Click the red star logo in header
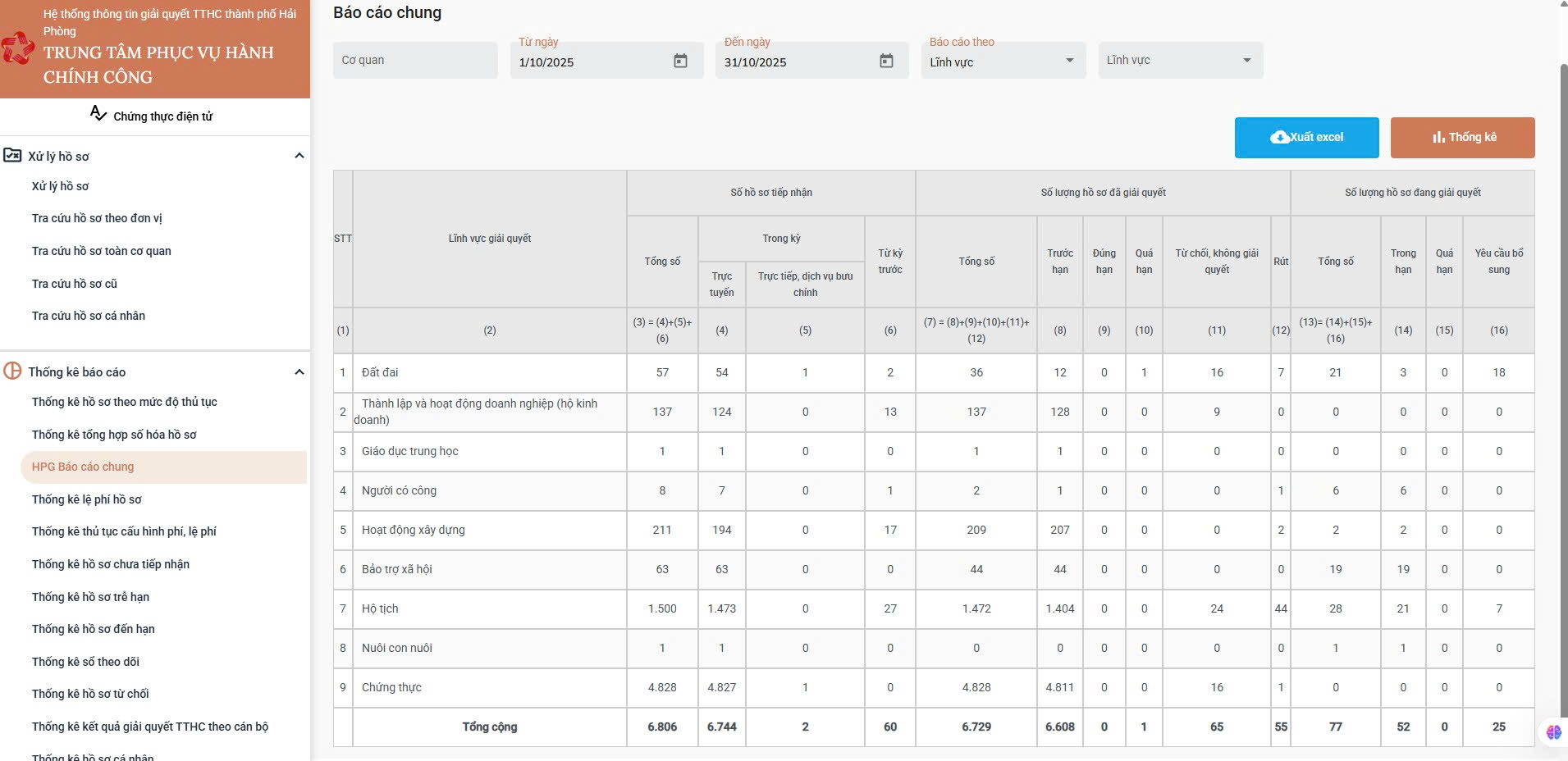This screenshot has width=1568, height=761. coord(18,48)
